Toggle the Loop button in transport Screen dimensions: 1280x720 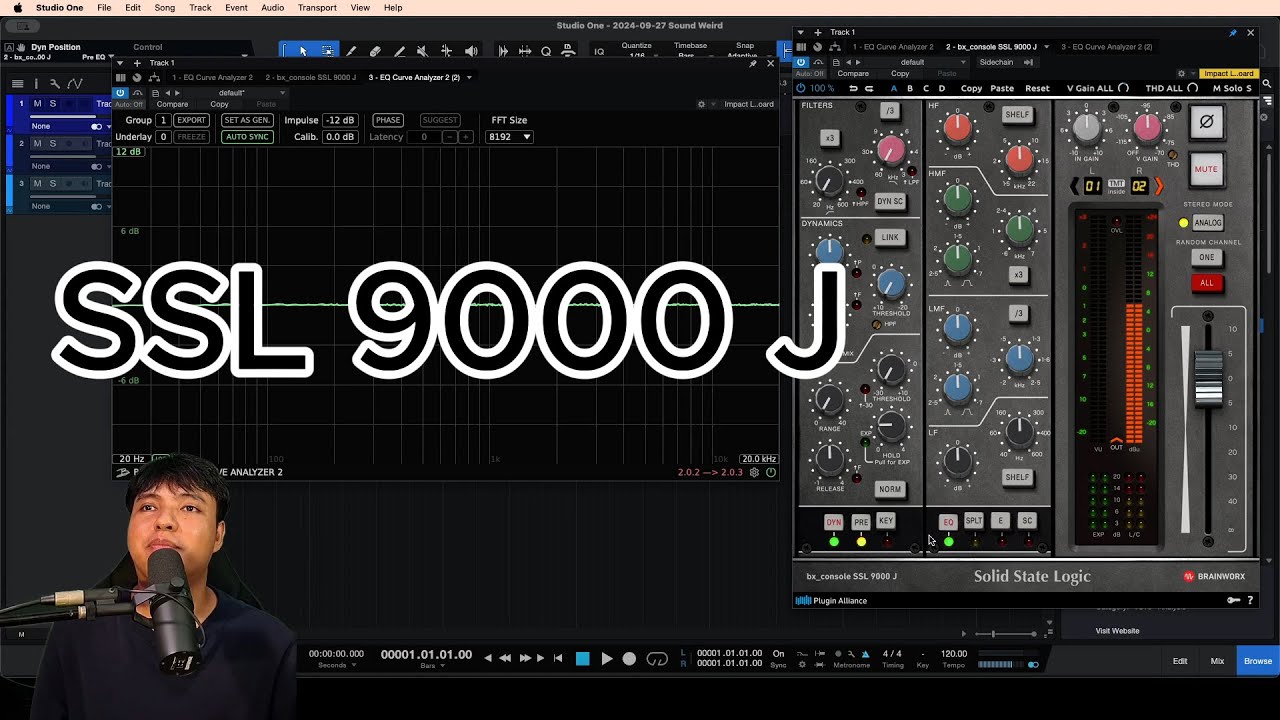coord(657,659)
